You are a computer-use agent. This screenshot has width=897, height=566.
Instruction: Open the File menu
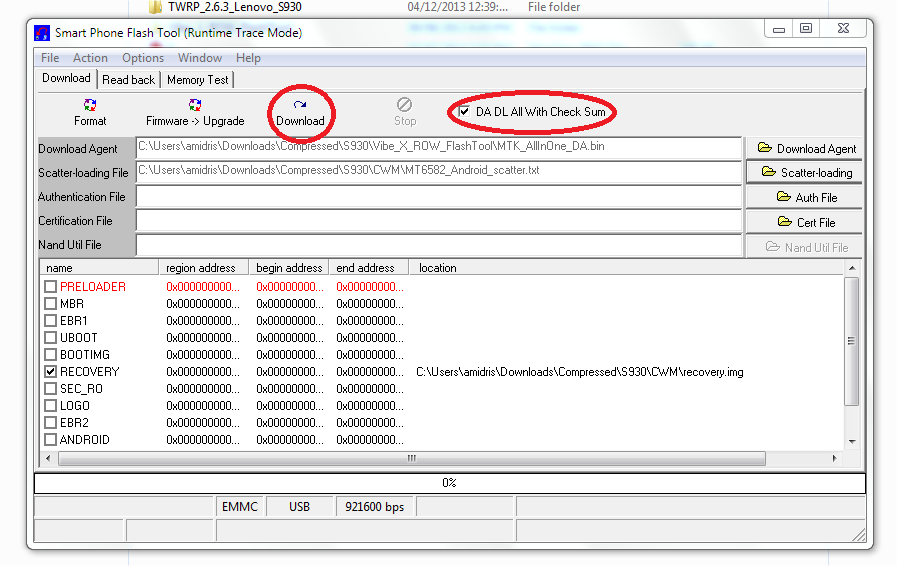(x=50, y=58)
